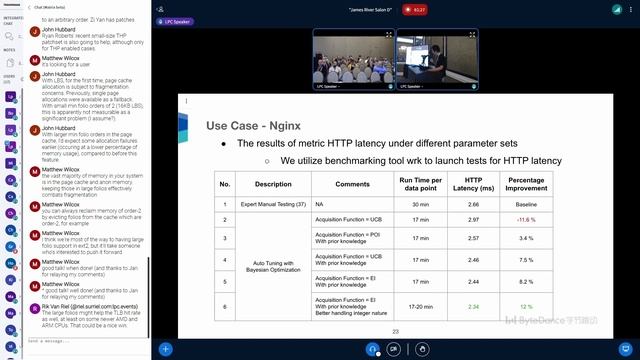
Task: Click the chat header title
Action: click(49, 7)
